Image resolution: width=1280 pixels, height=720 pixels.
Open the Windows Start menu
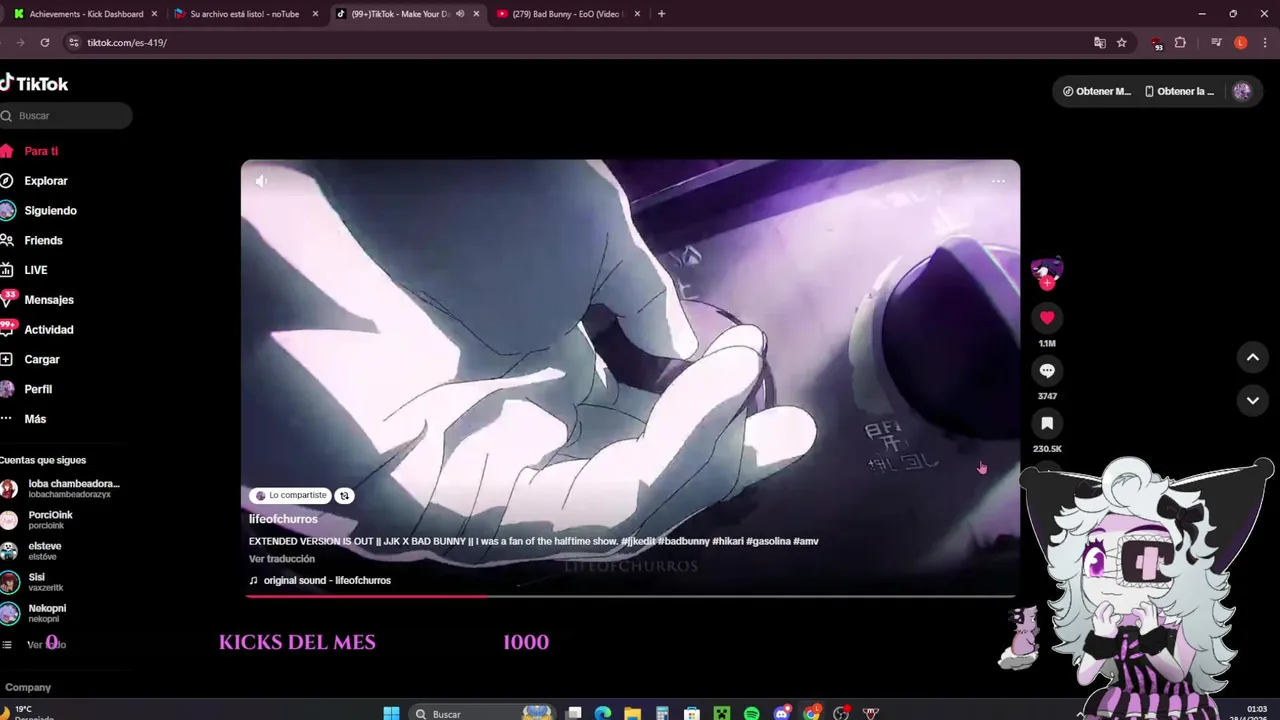tap(391, 713)
